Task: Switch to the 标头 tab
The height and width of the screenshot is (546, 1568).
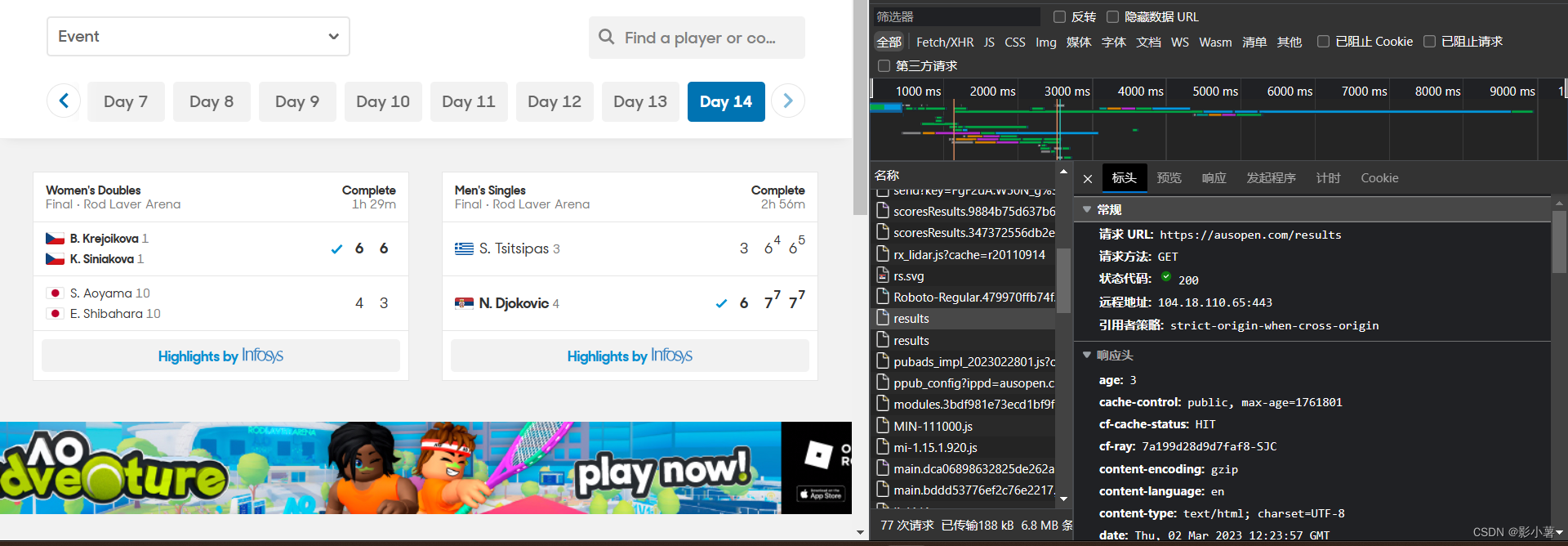Action: click(1125, 178)
